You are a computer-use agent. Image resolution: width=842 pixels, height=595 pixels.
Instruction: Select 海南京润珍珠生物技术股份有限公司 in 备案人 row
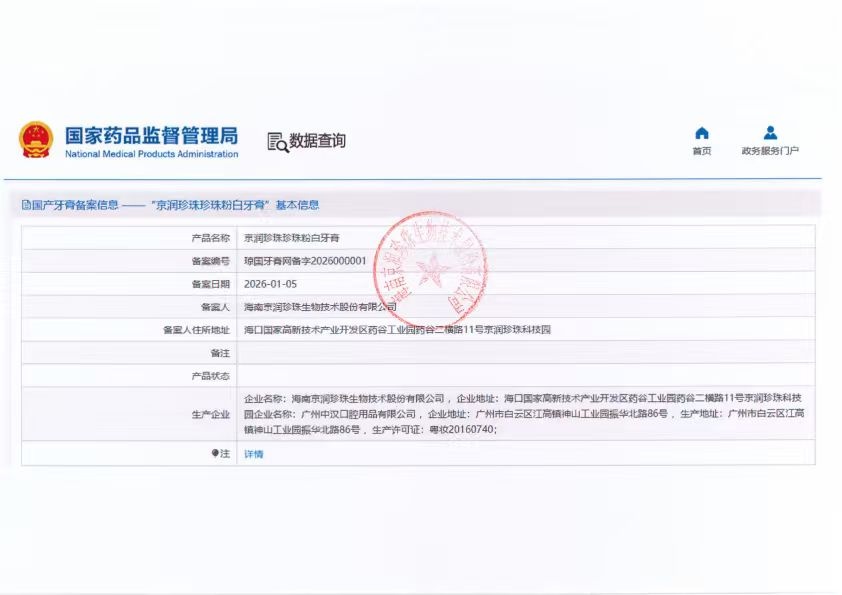(320, 307)
